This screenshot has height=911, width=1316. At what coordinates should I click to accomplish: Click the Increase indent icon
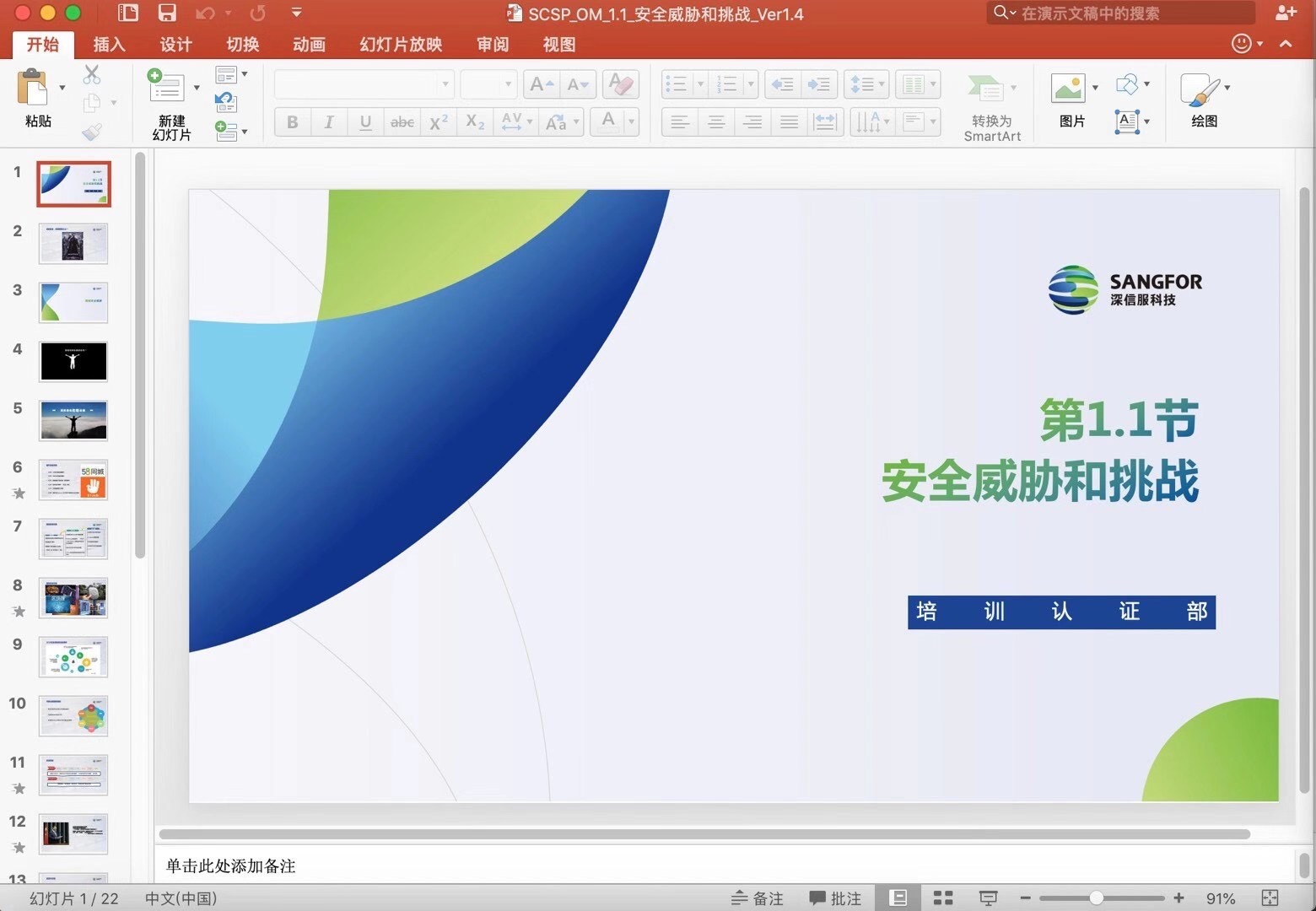click(818, 84)
